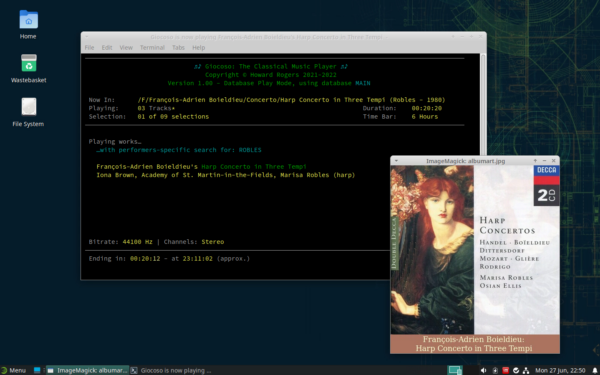Click the network connection tray icon

tap(526, 370)
